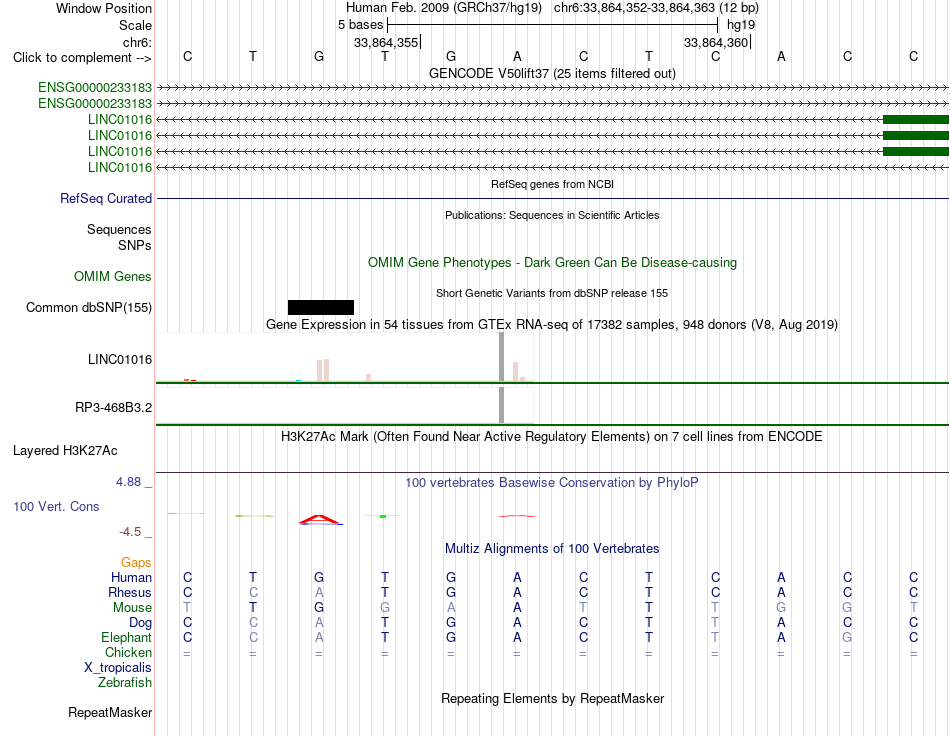This screenshot has height=736, width=950.
Task: Click the GTEx Gene Expression track title
Action: pos(552,324)
